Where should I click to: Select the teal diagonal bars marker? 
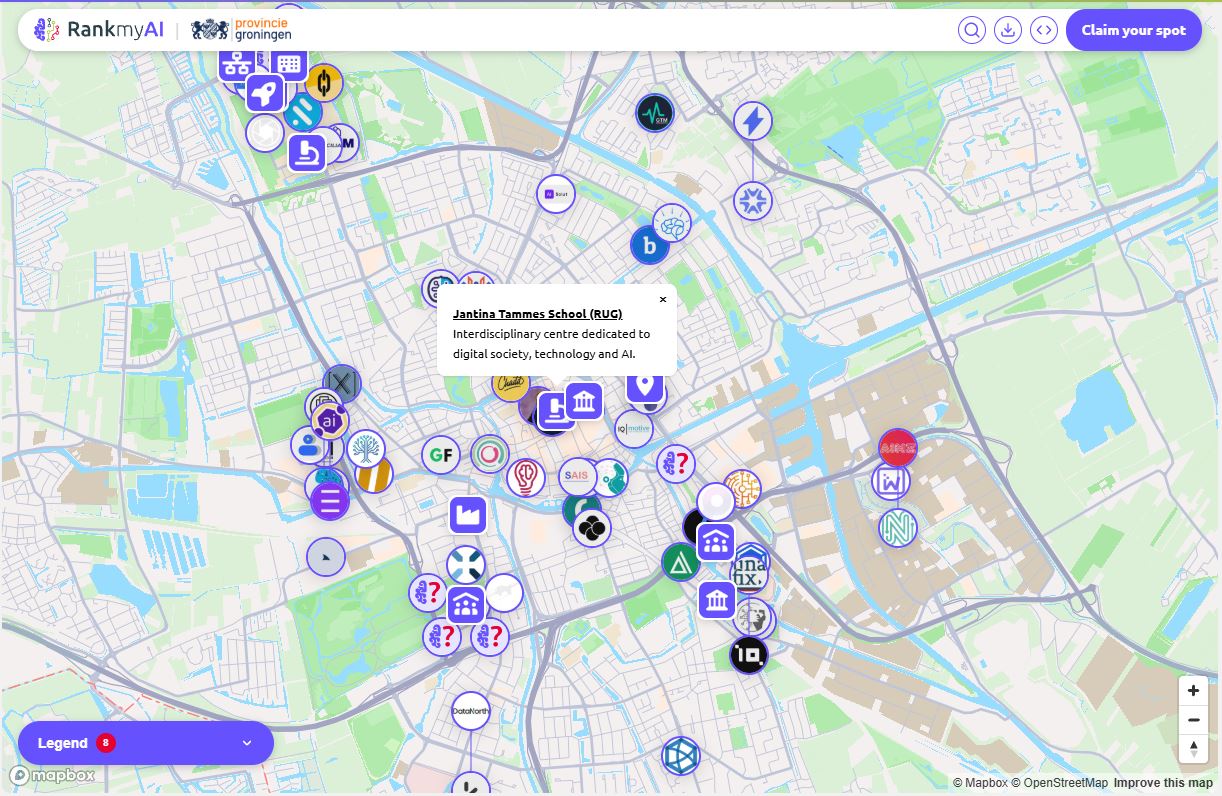click(303, 112)
